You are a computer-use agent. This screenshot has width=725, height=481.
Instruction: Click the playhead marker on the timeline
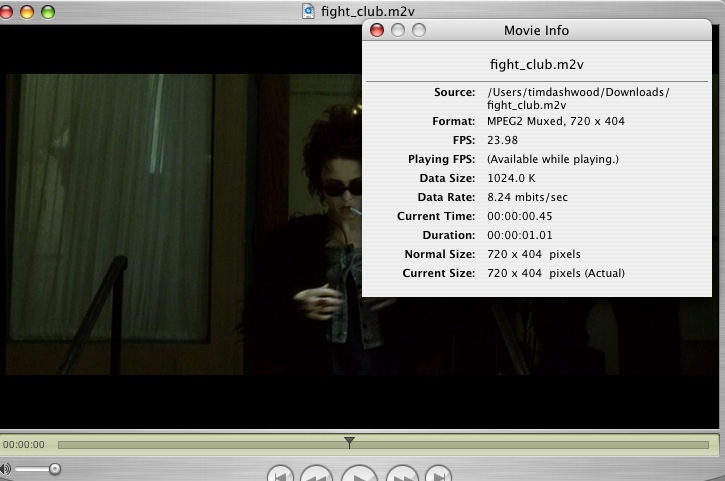pyautogui.click(x=350, y=442)
